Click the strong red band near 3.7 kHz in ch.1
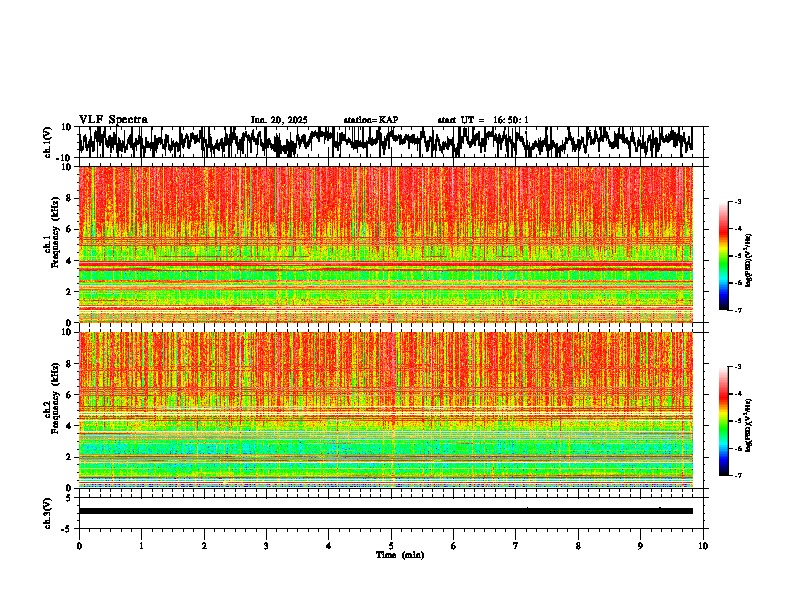Screen dimensions: 792x612 pos(385,265)
